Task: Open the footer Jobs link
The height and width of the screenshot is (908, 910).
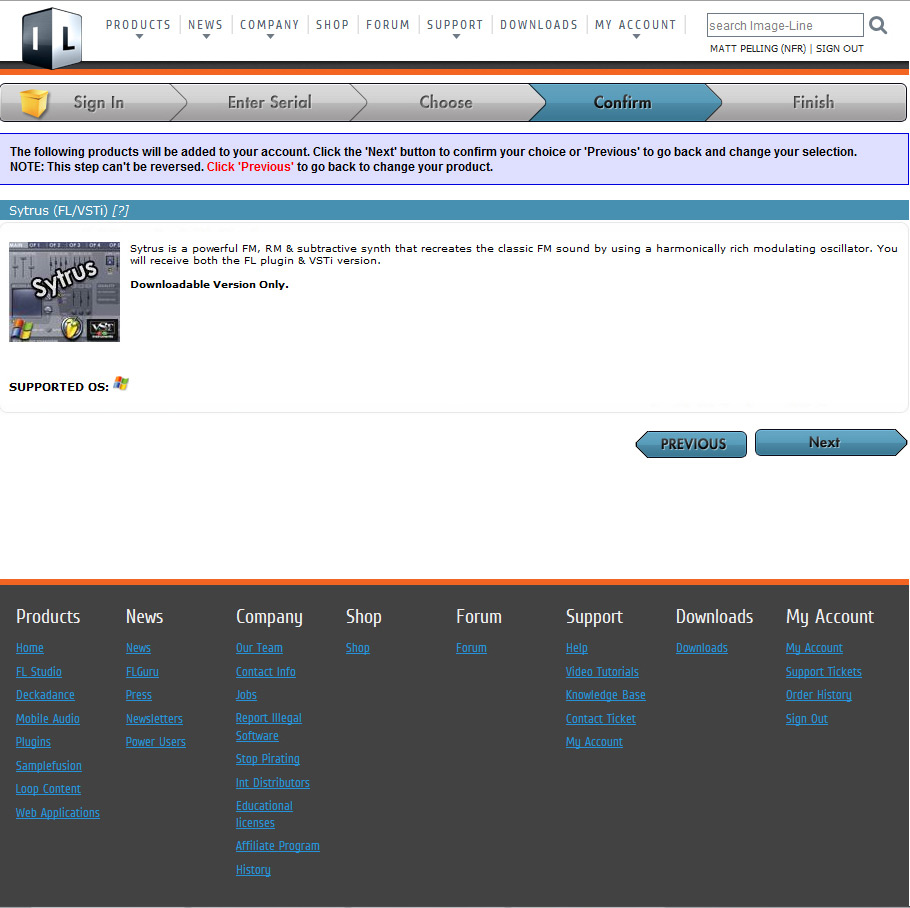Action: [x=246, y=695]
